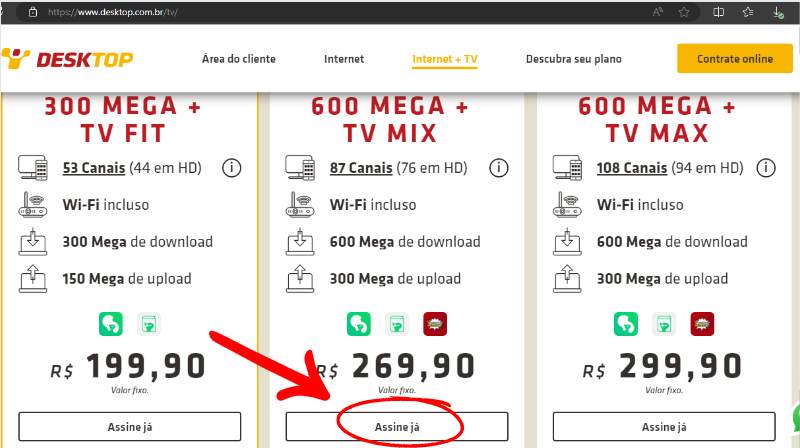This screenshot has width=800, height=448.
Task: Click the read aloud icon in address bar
Action: pos(658,13)
